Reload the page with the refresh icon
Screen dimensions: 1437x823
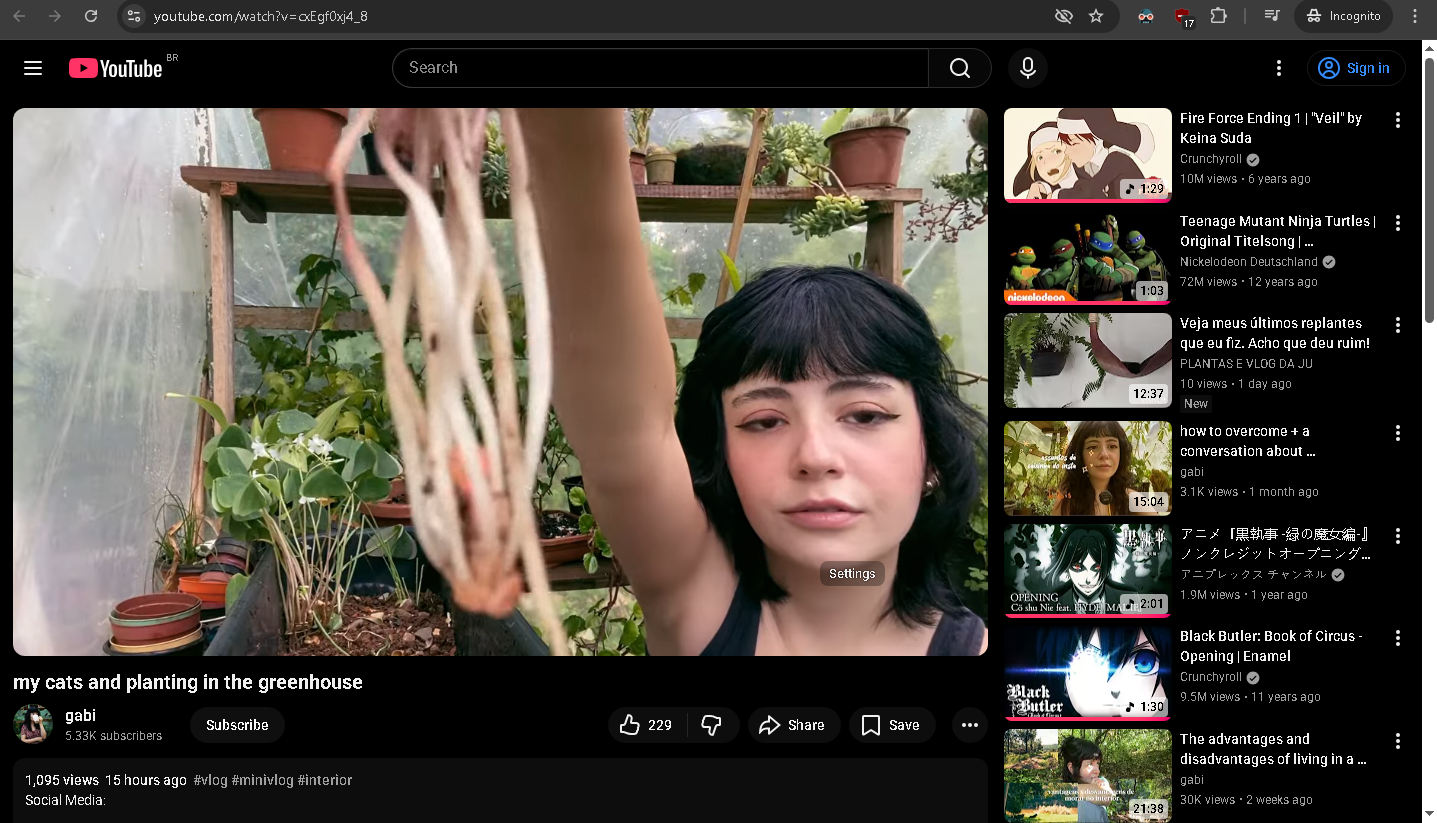tap(91, 16)
